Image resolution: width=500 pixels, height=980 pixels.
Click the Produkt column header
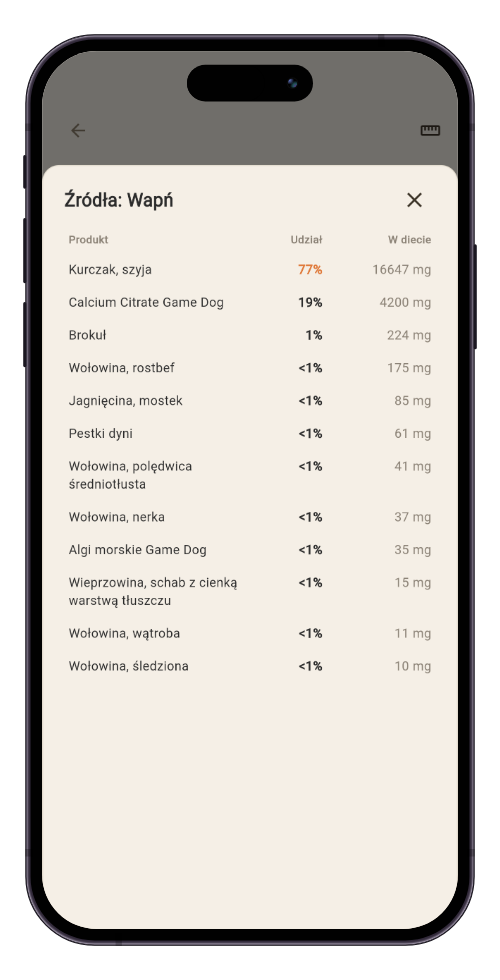(x=88, y=240)
